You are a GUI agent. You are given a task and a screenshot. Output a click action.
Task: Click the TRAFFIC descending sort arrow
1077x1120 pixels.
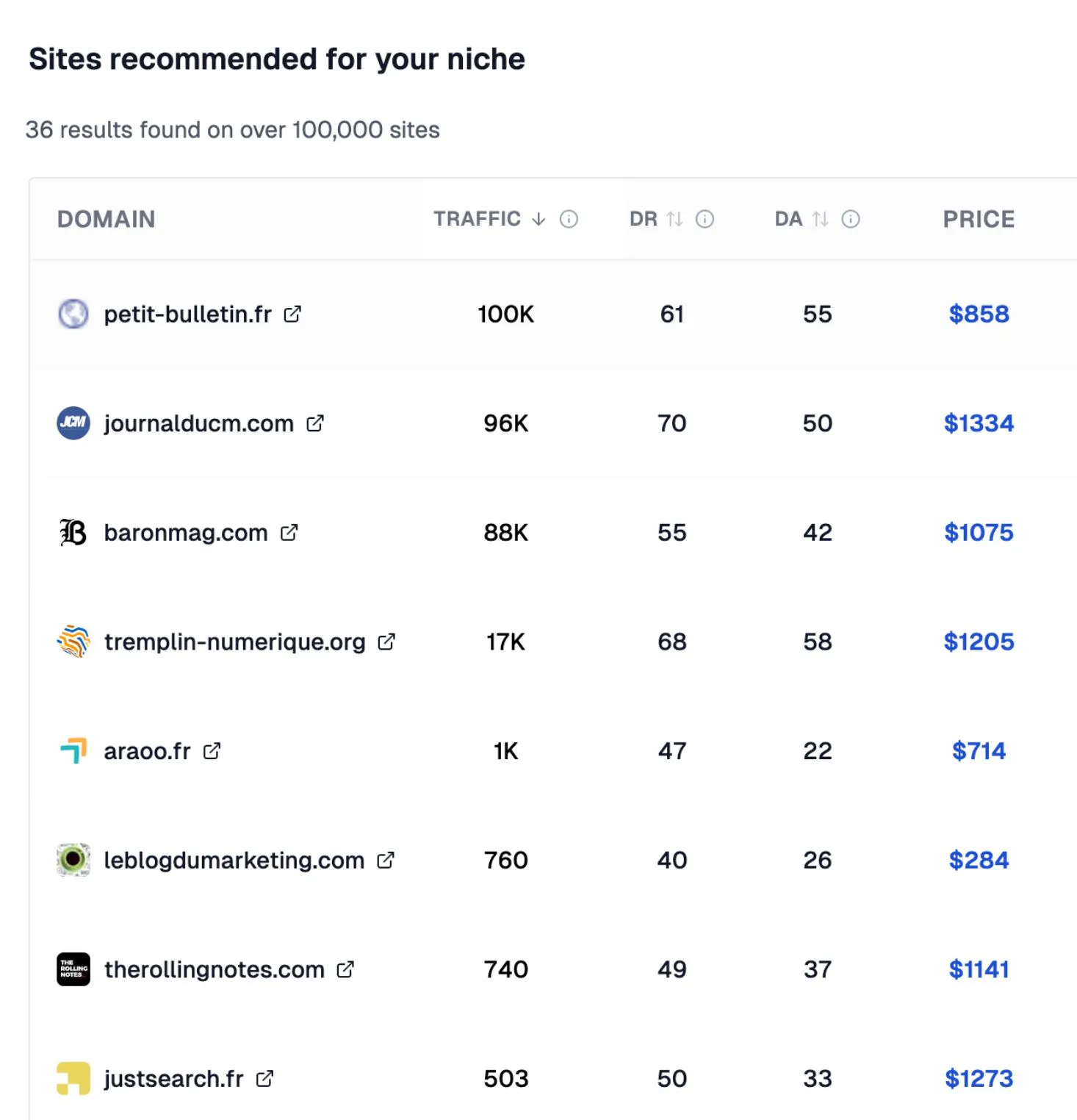click(537, 218)
